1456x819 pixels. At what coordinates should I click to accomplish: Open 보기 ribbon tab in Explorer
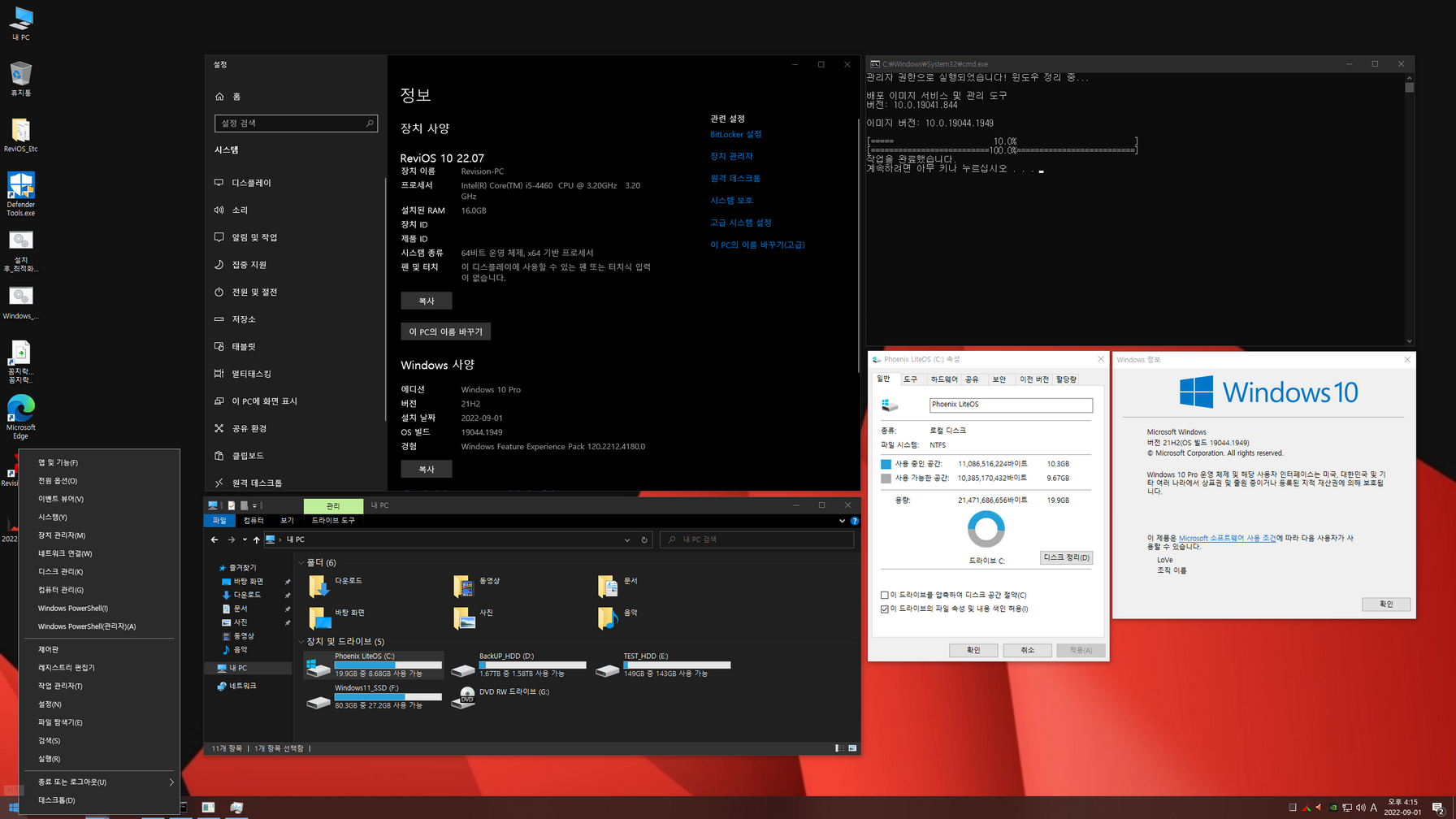click(x=287, y=521)
